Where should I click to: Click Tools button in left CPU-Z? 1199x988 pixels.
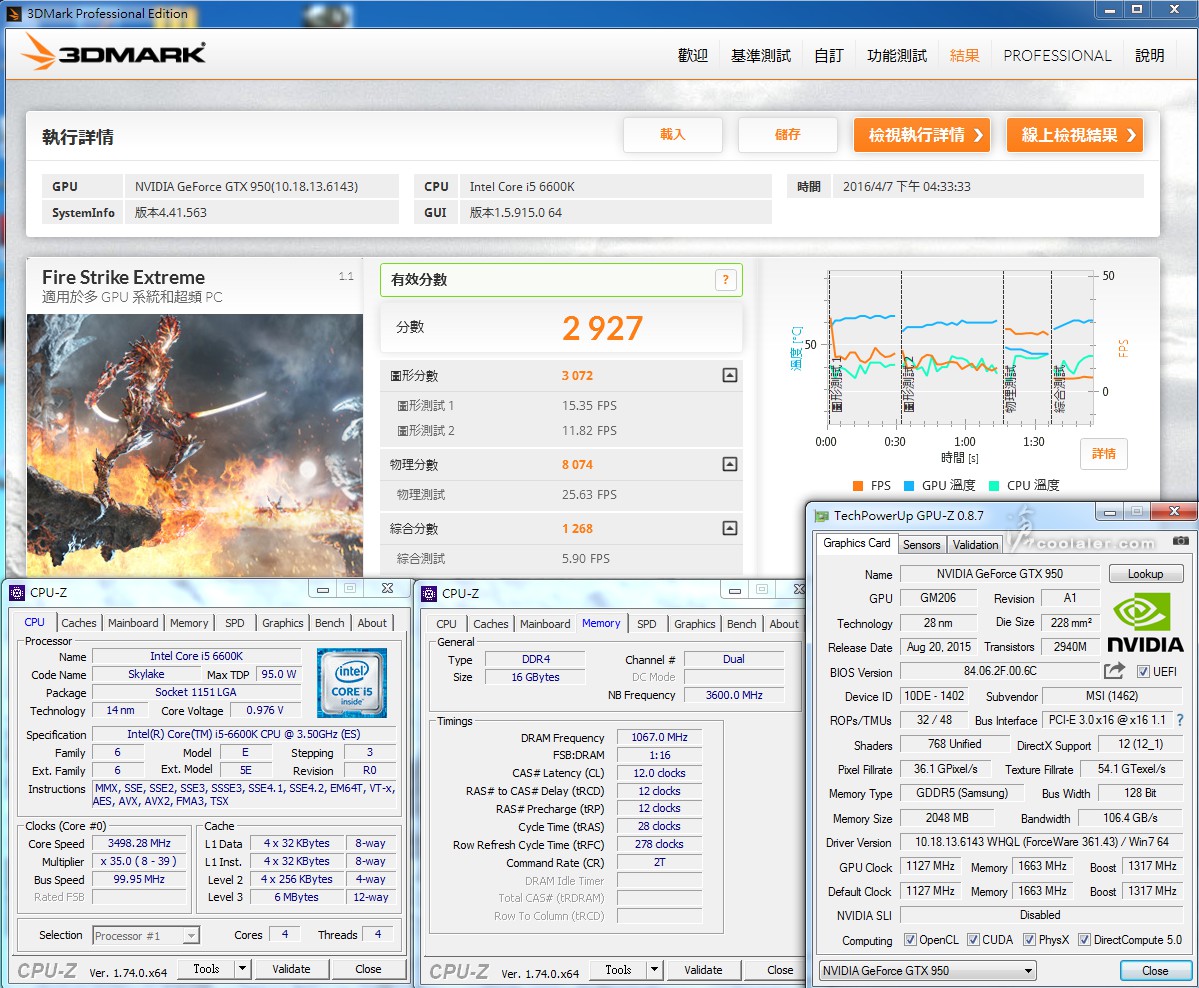(x=206, y=969)
